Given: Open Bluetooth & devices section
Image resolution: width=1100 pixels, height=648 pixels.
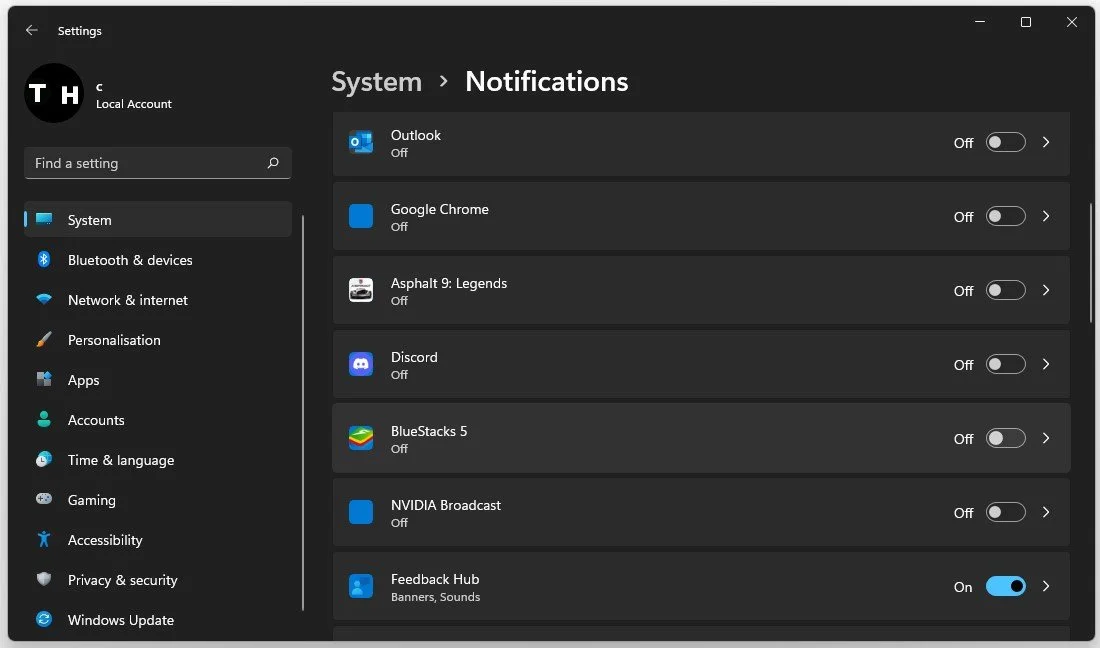Looking at the screenshot, I should click(158, 259).
